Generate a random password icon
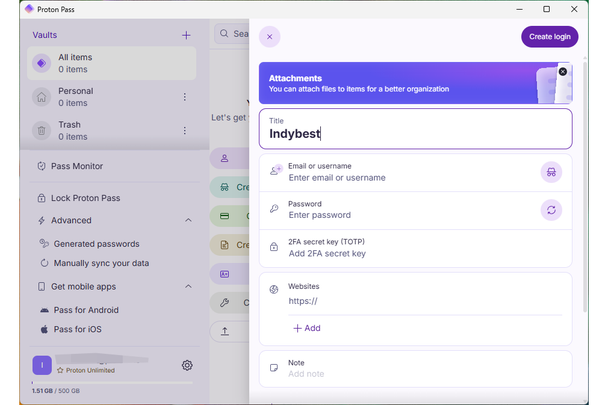Image resolution: width=608 pixels, height=405 pixels. pos(550,210)
